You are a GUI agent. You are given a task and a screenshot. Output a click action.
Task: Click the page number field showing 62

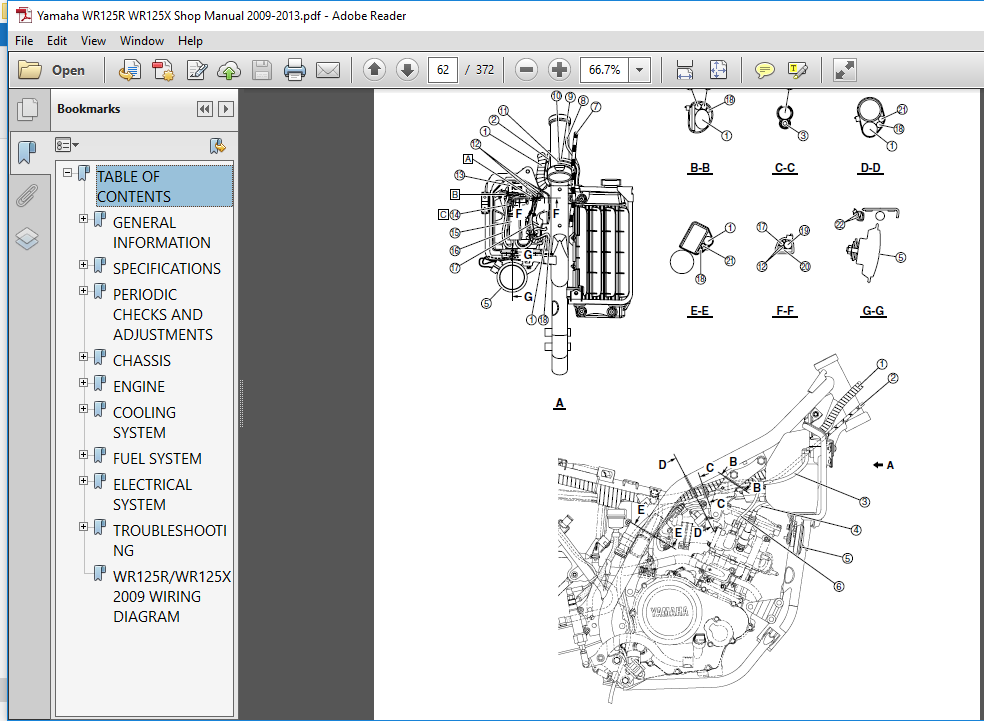(x=442, y=70)
